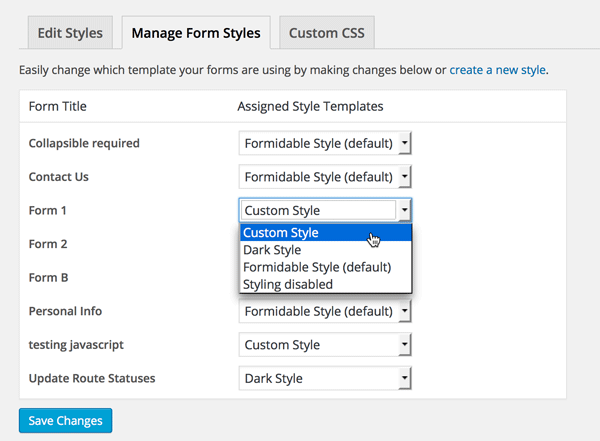This screenshot has height=441, width=600.
Task: Expand the Contact Us style template dropdown
Action: pos(326,177)
